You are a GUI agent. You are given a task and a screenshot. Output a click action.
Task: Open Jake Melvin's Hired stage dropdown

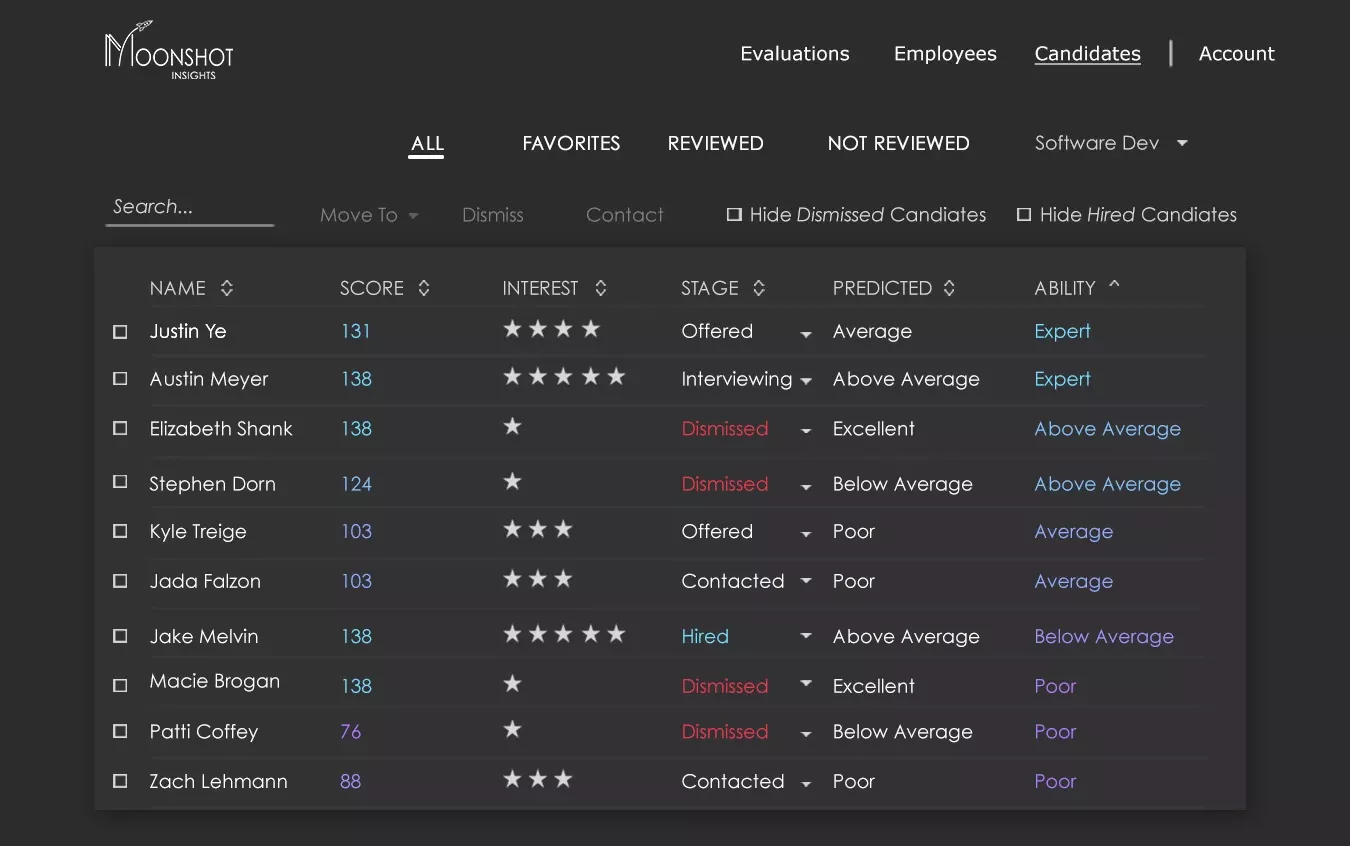(806, 636)
